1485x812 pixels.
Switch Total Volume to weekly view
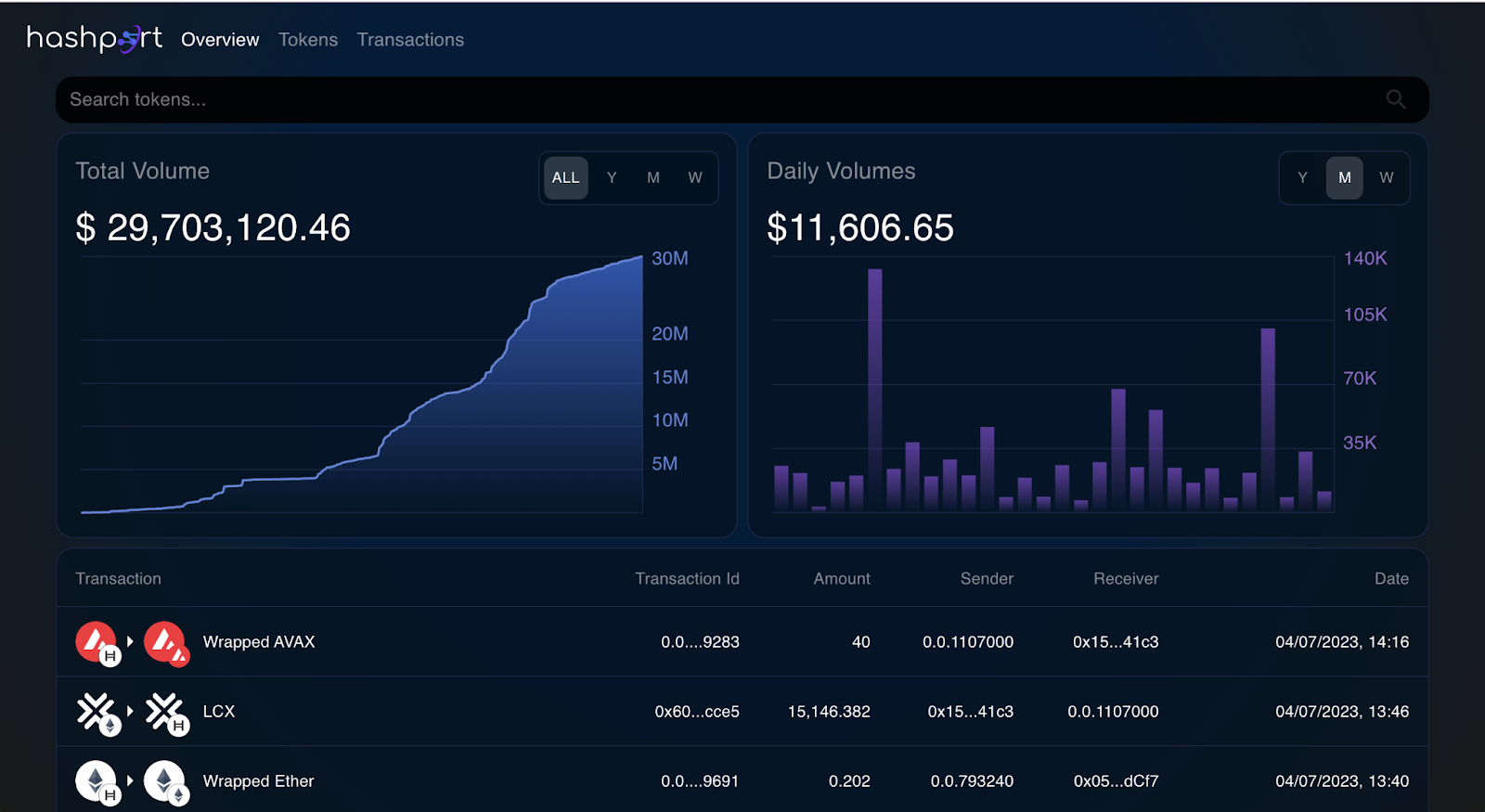pos(695,177)
